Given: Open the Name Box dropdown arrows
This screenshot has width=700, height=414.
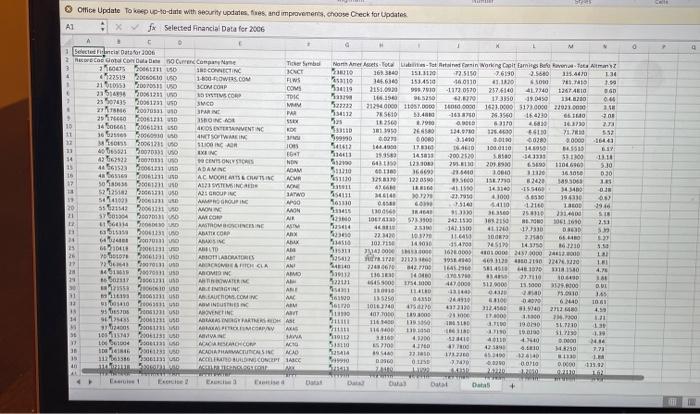Looking at the screenshot, I should click(x=103, y=27).
